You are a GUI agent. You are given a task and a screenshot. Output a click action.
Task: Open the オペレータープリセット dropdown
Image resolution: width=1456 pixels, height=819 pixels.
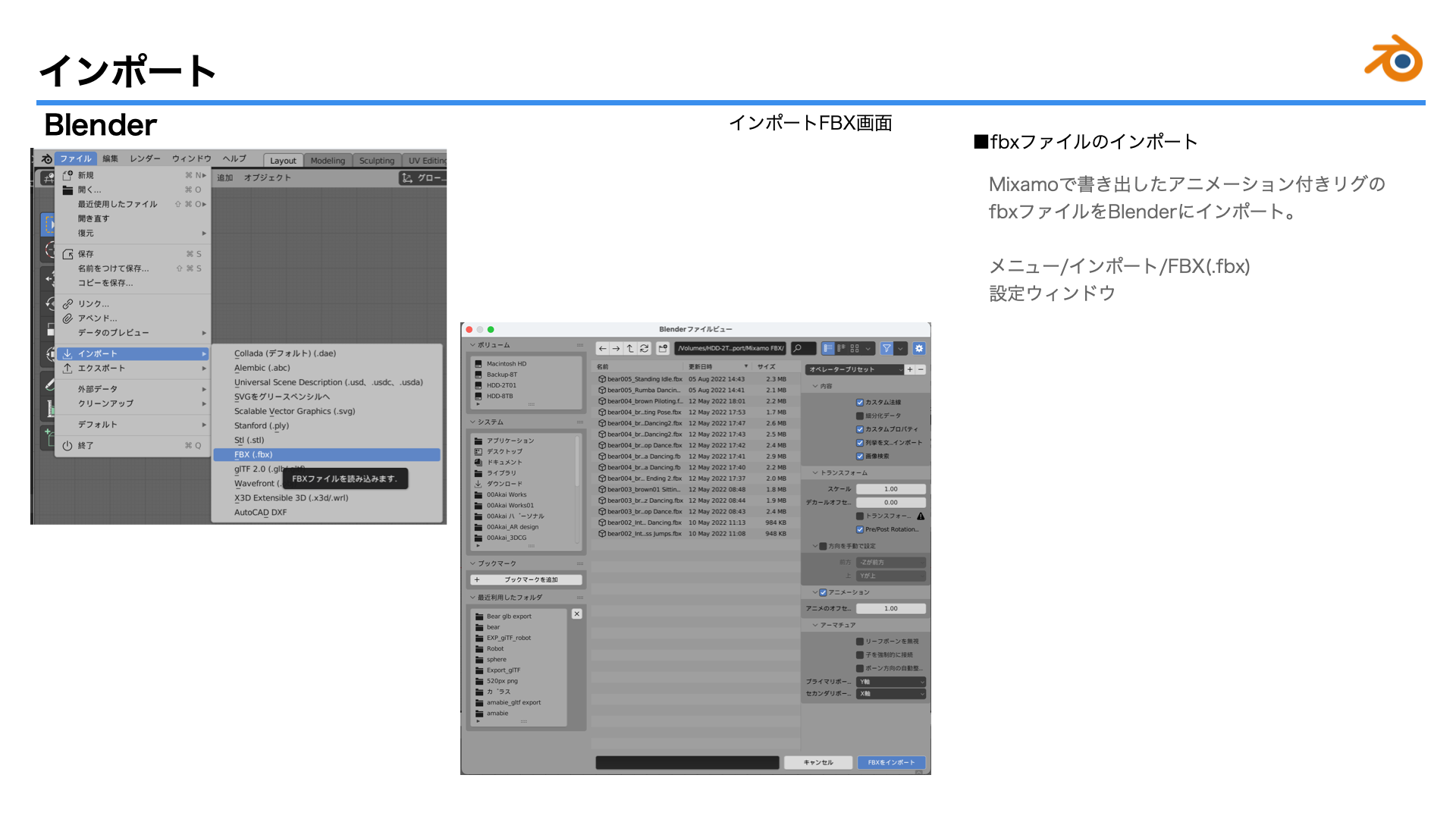[855, 370]
